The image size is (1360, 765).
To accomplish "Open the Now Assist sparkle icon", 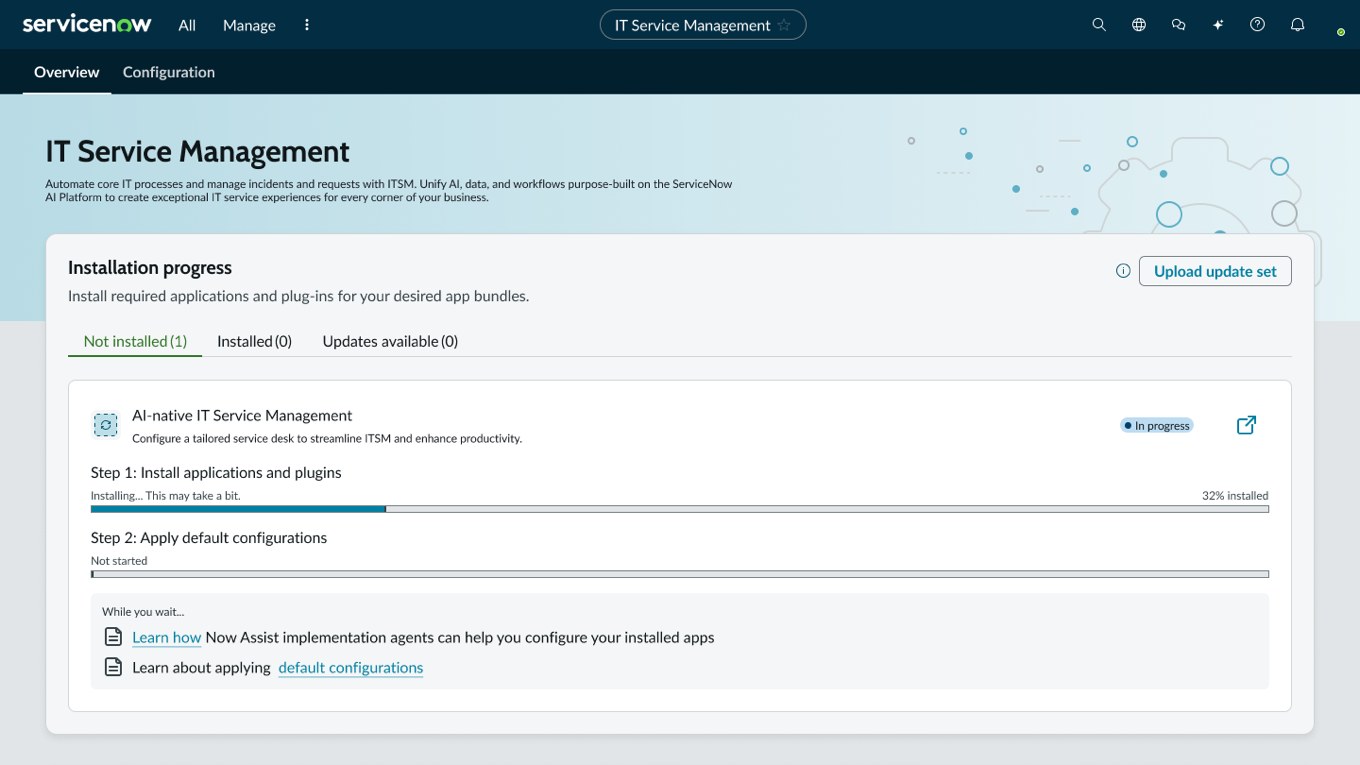I will tap(1218, 25).
